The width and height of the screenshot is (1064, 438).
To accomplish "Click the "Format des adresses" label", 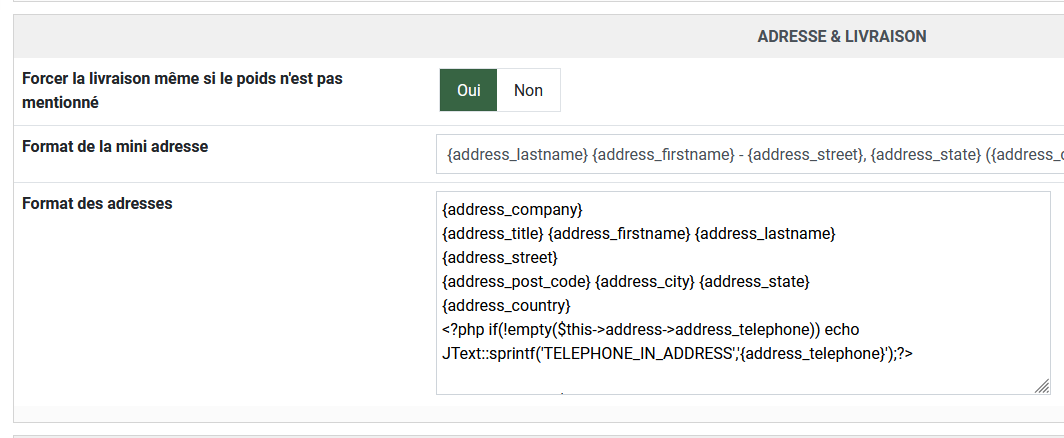I will [97, 203].
